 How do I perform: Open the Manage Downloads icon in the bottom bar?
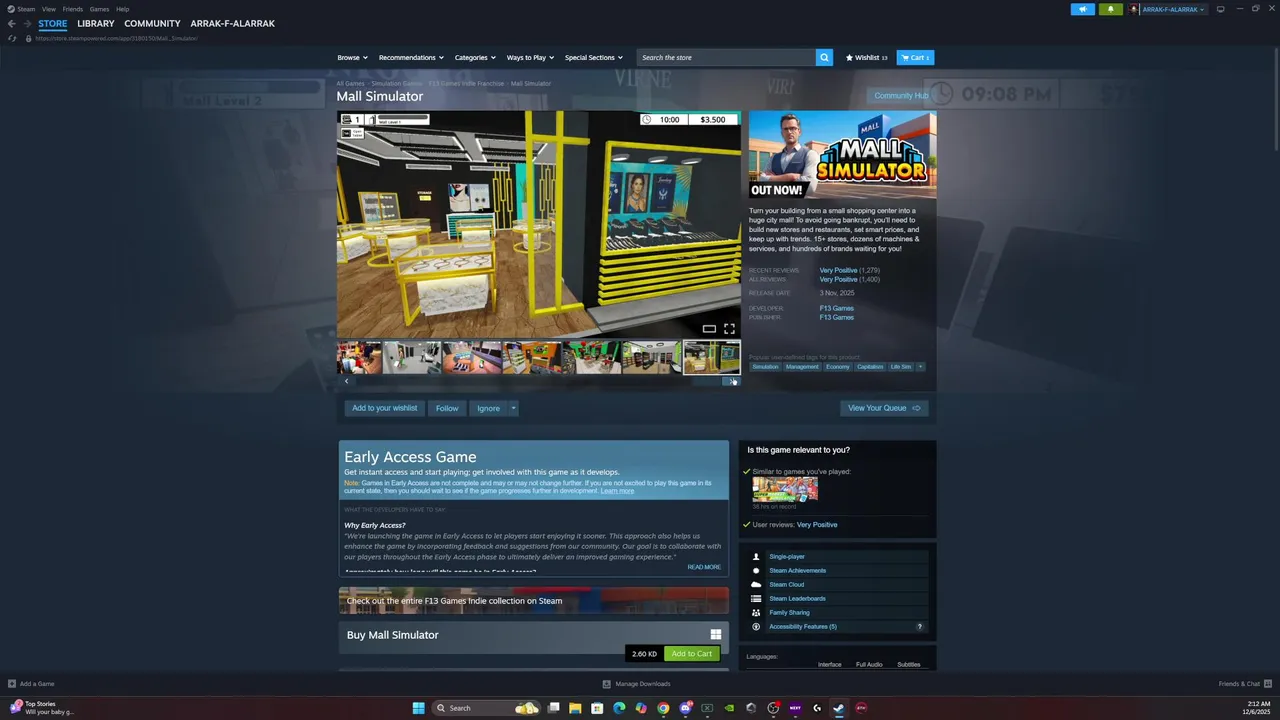(606, 684)
